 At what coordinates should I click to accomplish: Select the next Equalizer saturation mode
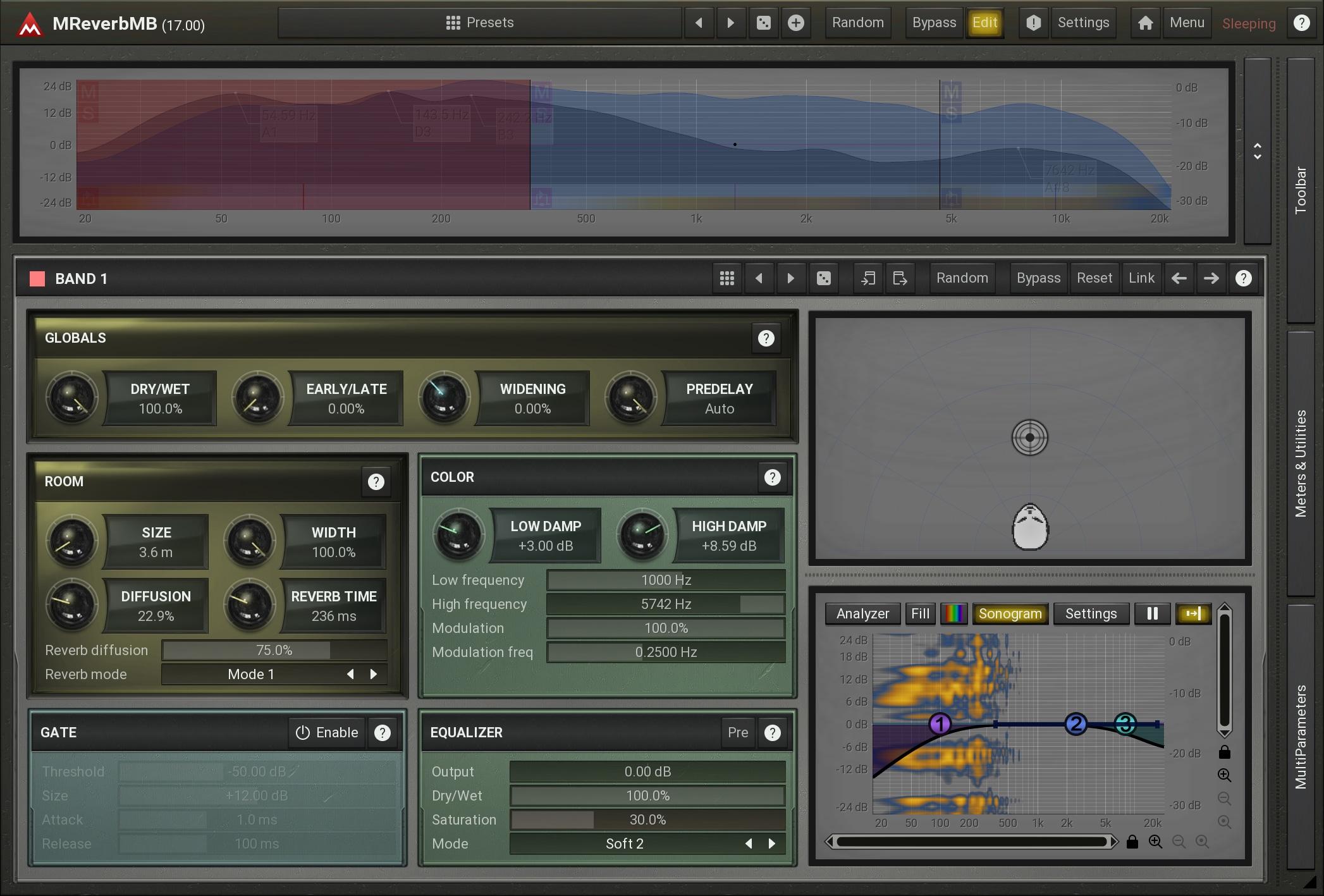click(x=771, y=844)
